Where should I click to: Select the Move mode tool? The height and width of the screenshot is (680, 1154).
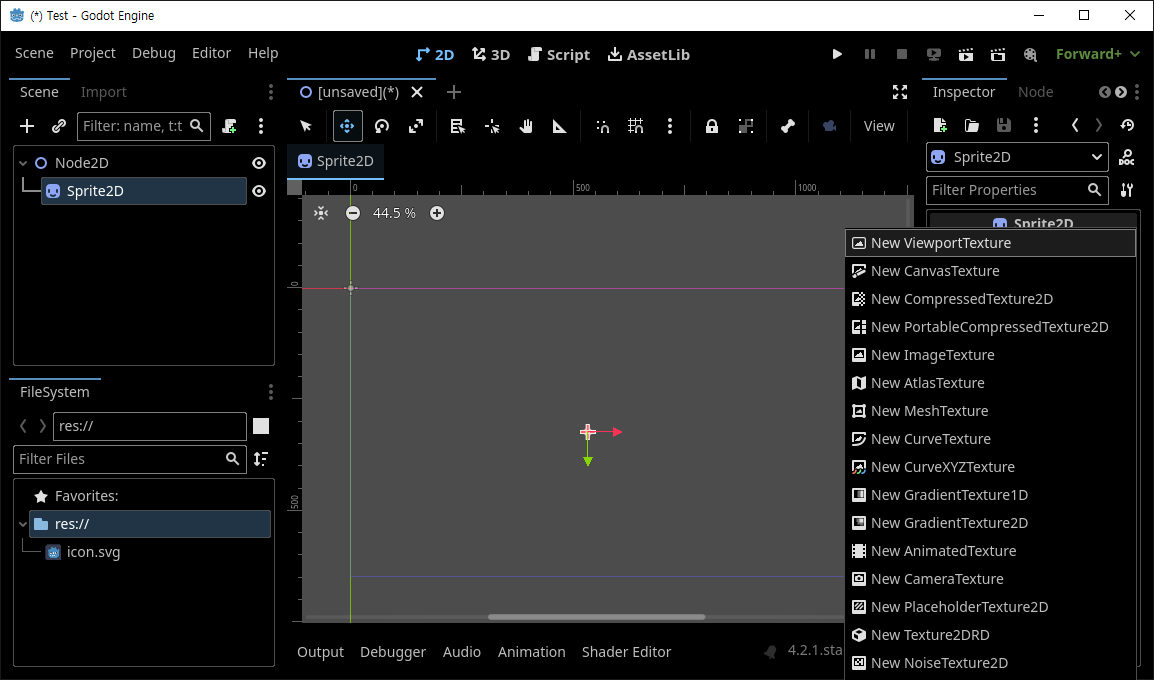coord(347,126)
